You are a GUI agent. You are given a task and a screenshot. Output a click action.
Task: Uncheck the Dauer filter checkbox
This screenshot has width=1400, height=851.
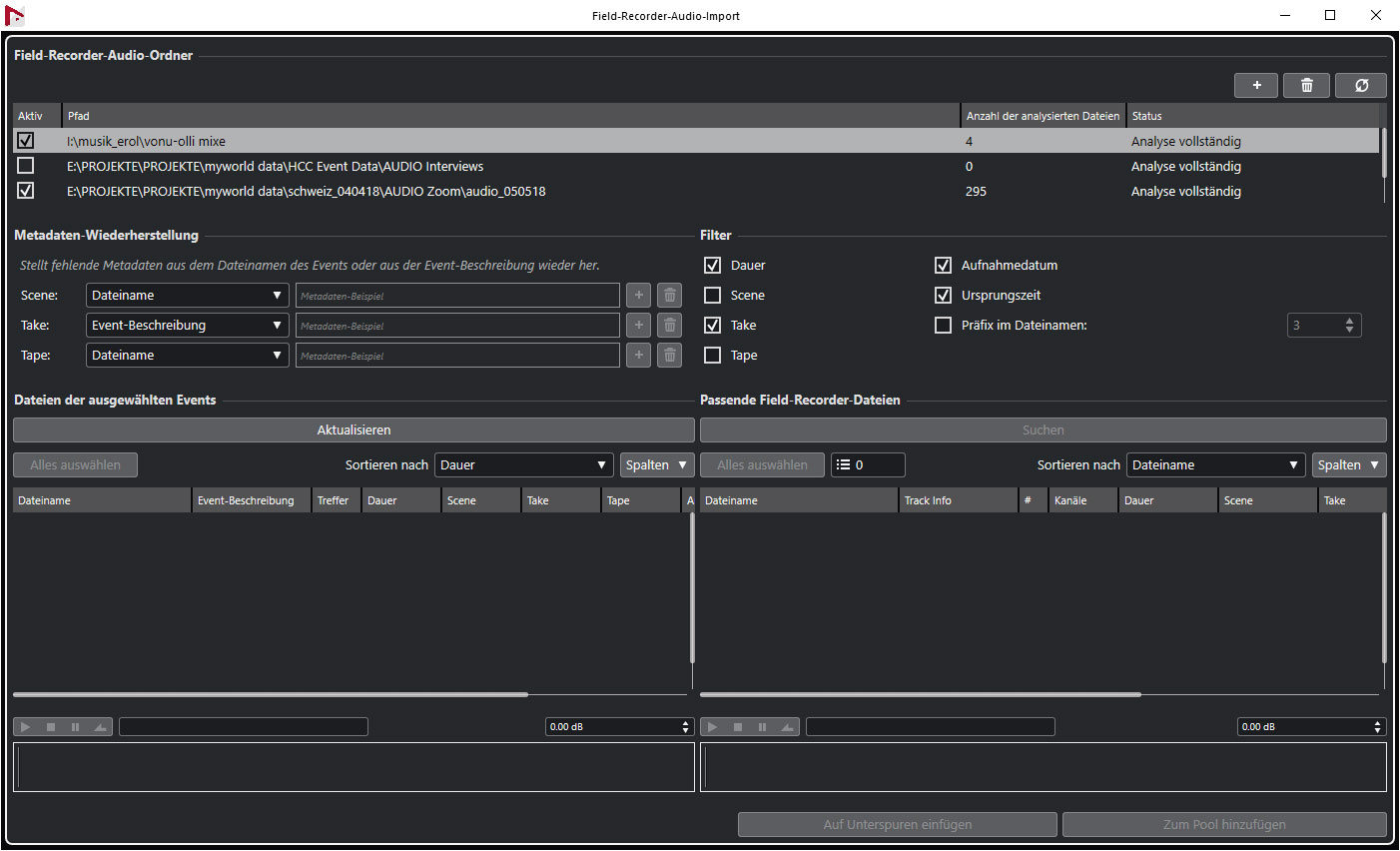[713, 266]
